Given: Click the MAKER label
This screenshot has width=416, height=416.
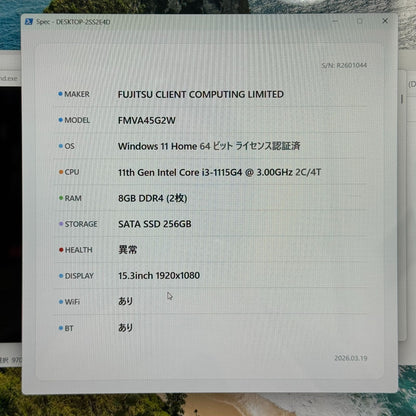Looking at the screenshot, I should (x=77, y=94).
